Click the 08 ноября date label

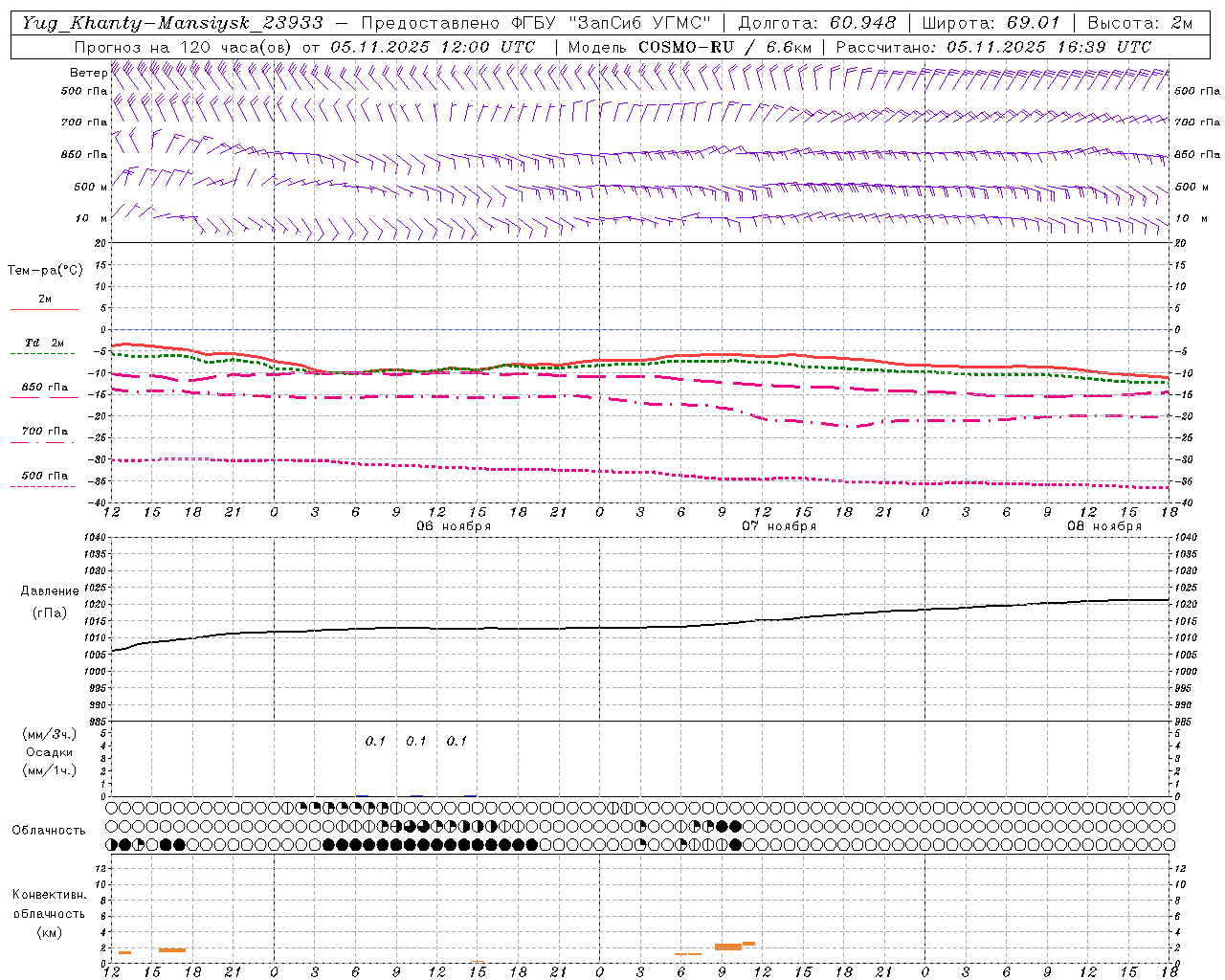pos(1104,526)
